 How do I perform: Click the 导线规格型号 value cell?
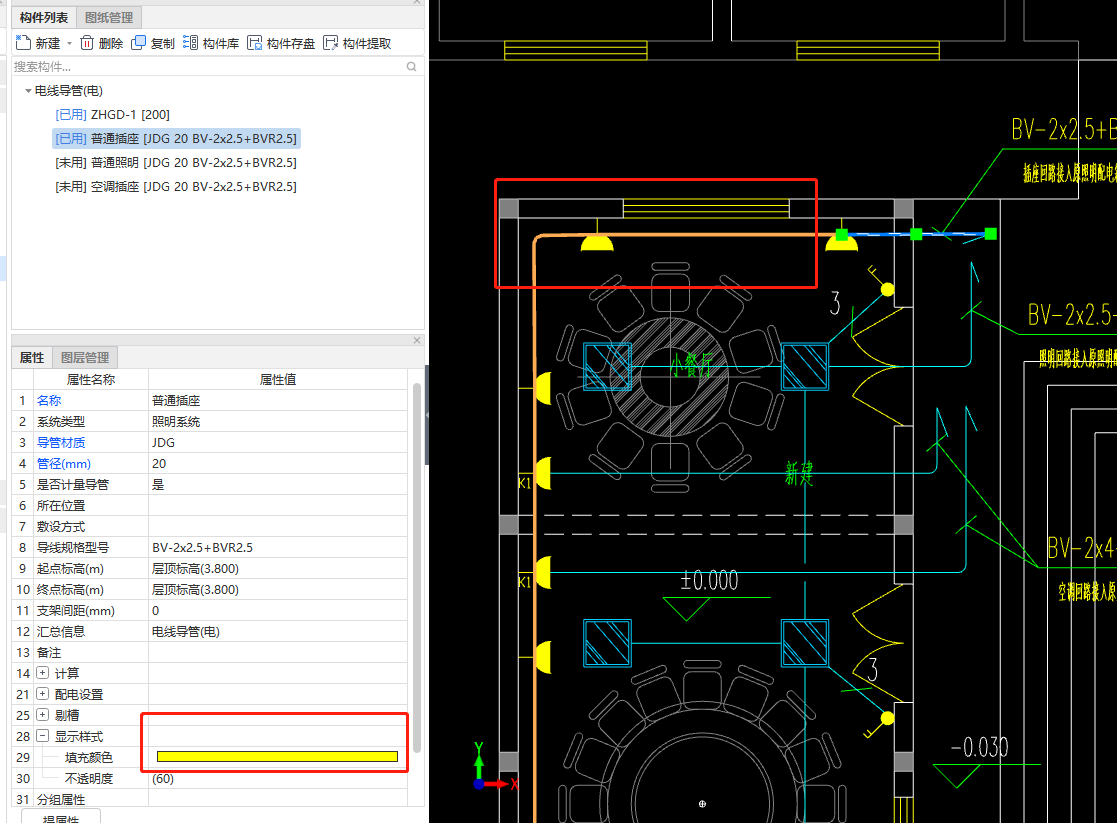point(278,547)
